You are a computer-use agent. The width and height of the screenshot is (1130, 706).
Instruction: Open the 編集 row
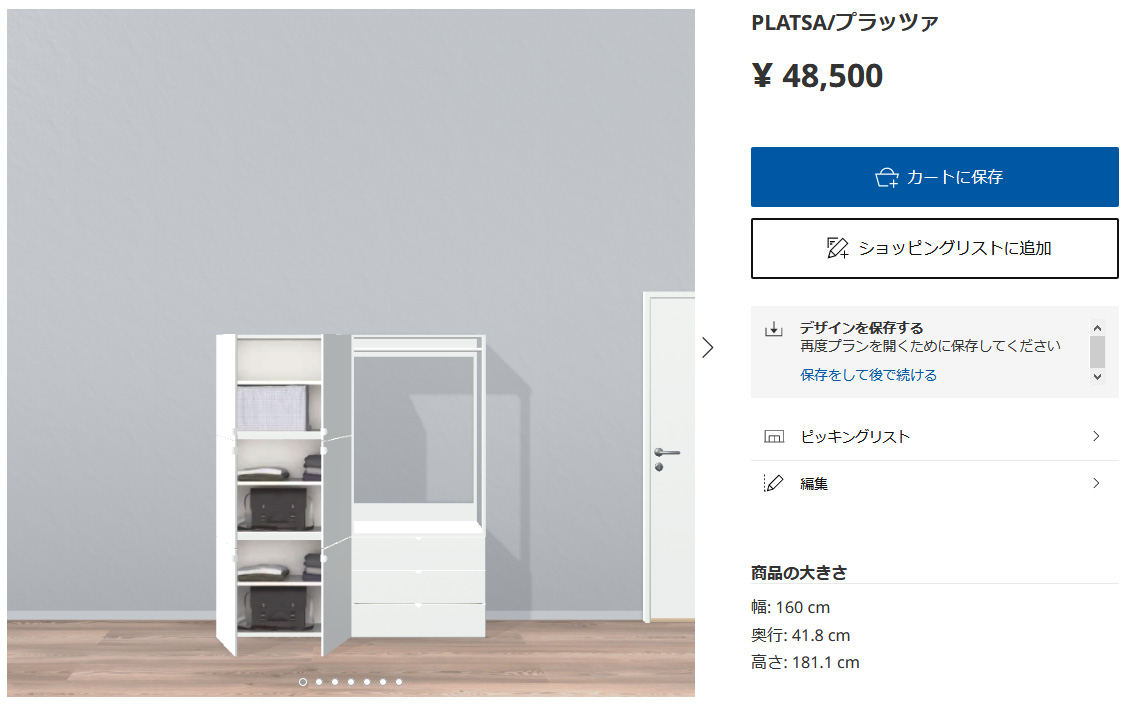(x=935, y=483)
